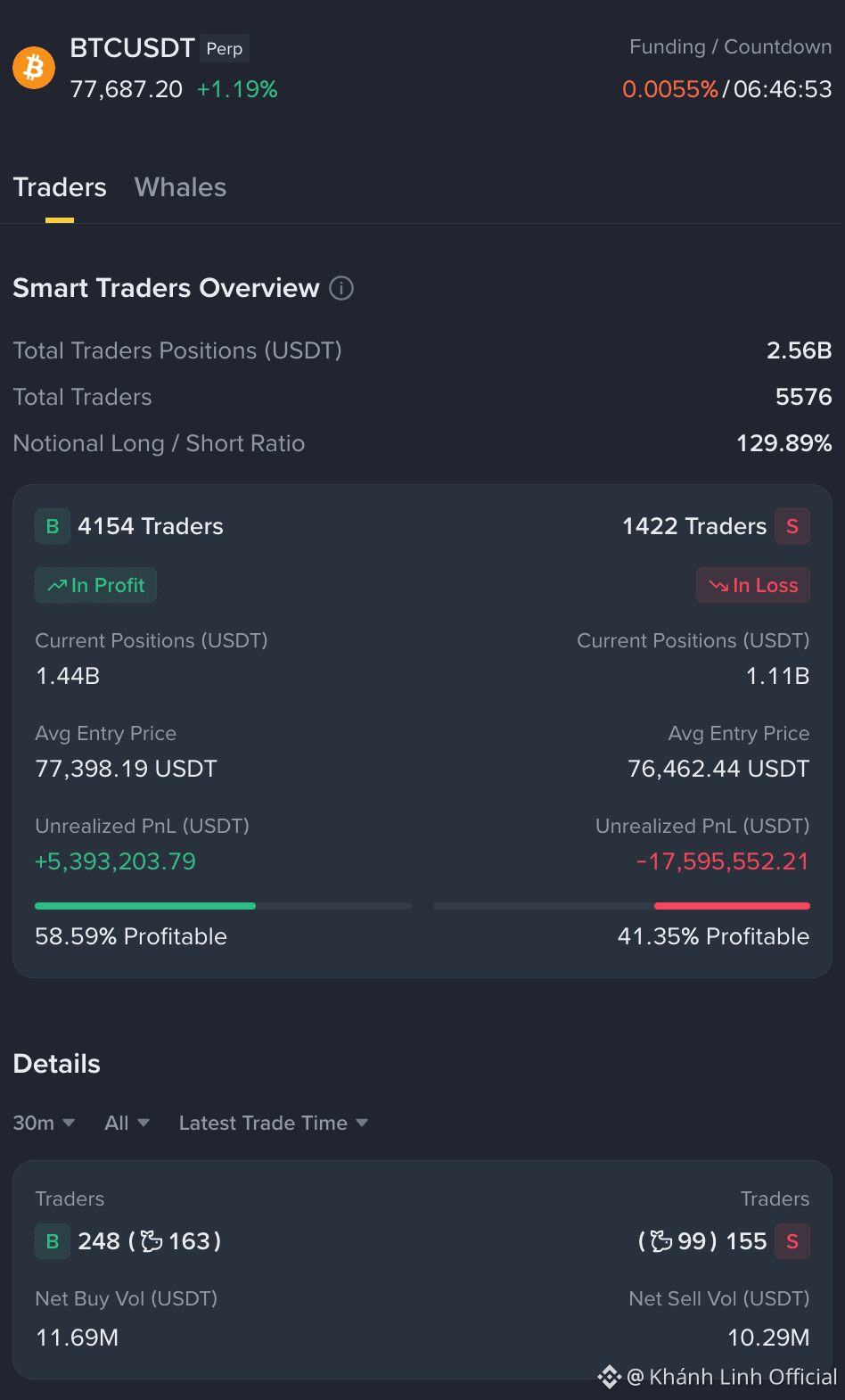Click the 0.0055% funding rate value
845x1400 pixels.
(670, 89)
